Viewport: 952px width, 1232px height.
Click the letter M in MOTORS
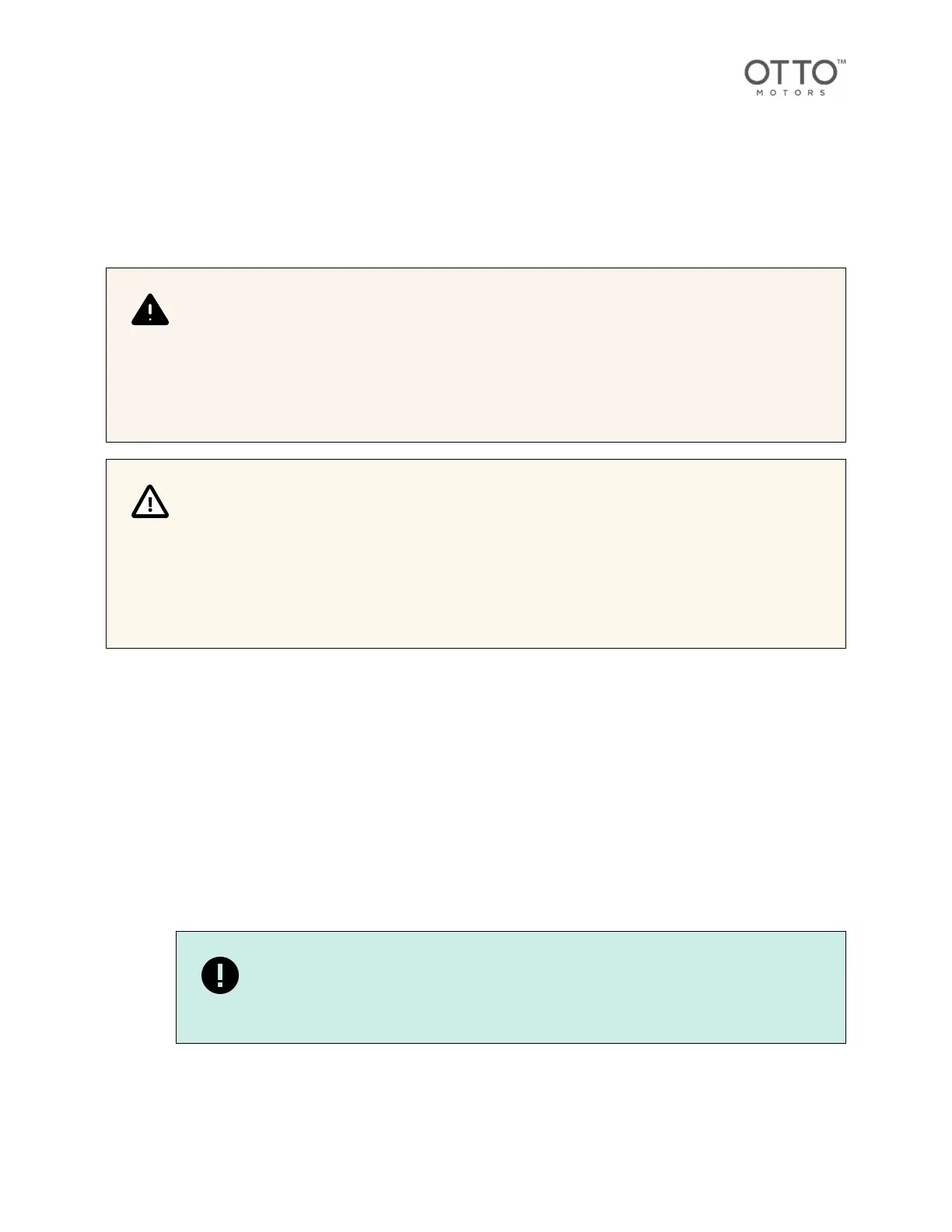[761, 93]
